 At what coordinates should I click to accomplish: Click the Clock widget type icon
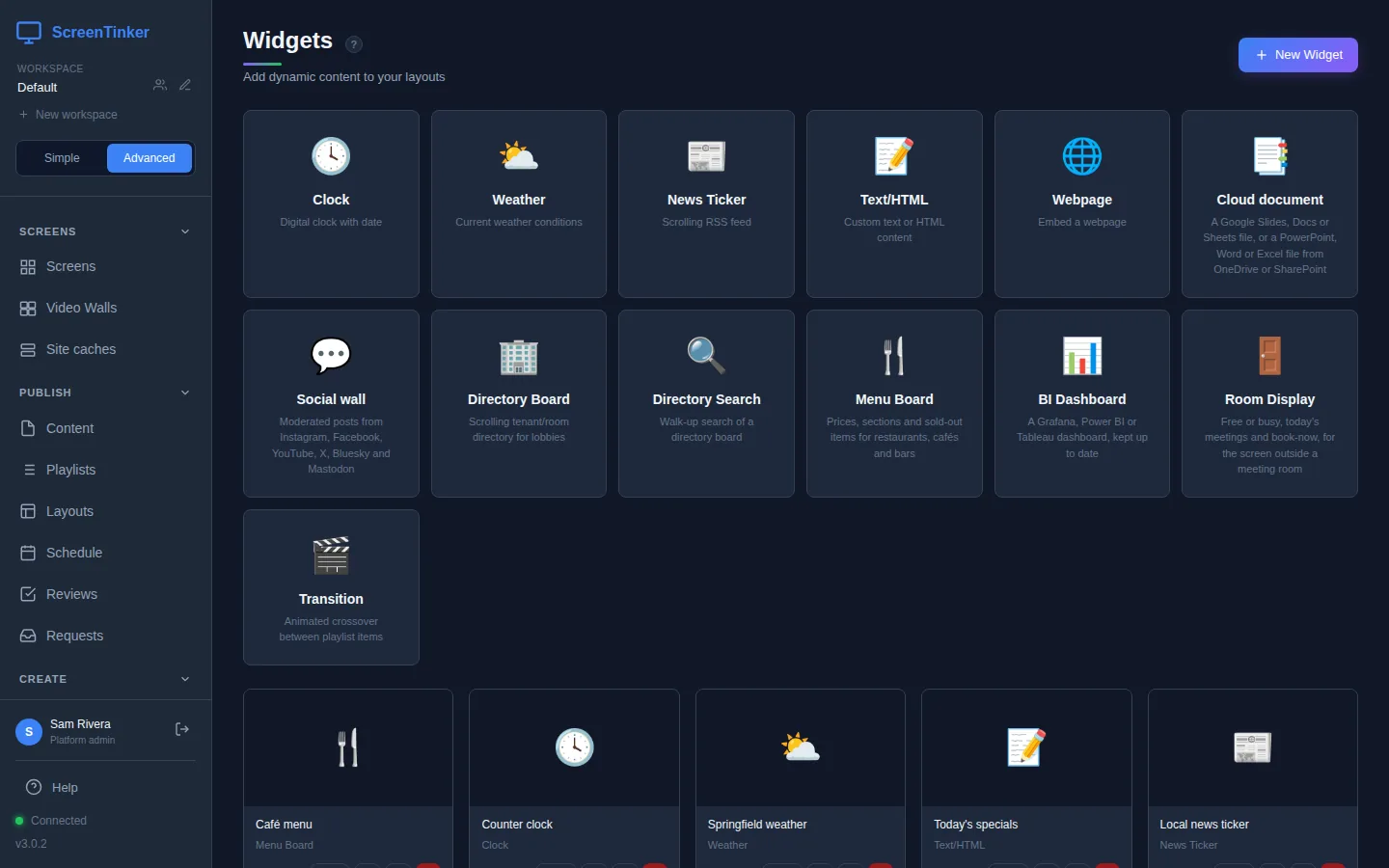click(x=331, y=156)
